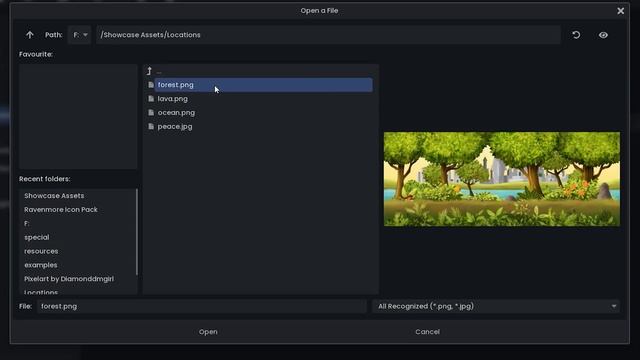Screen dimensions: 640x360
Task: Open the F: drive dropdown
Action: tap(80, 35)
